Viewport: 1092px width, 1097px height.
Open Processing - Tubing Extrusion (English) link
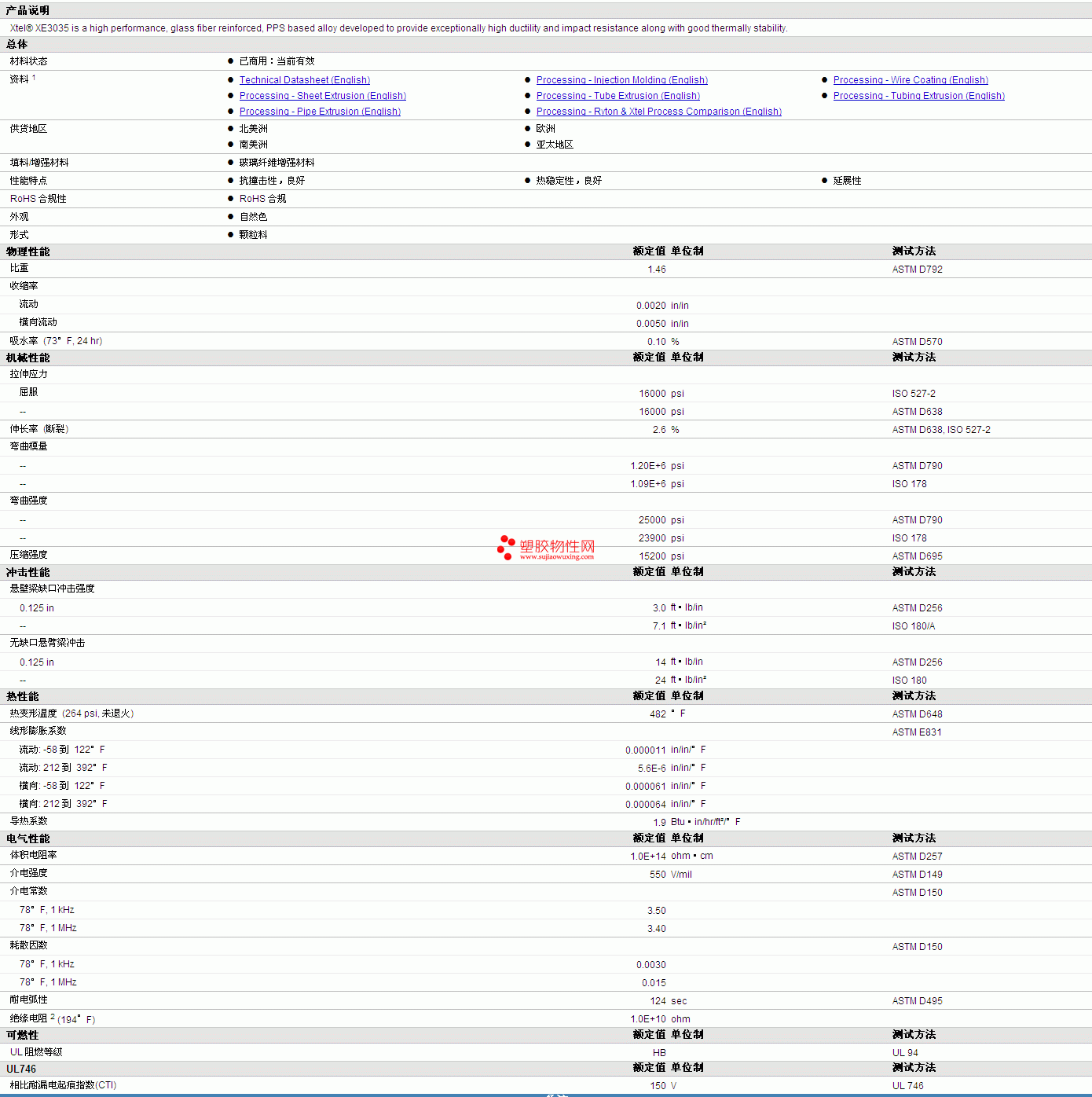click(919, 96)
